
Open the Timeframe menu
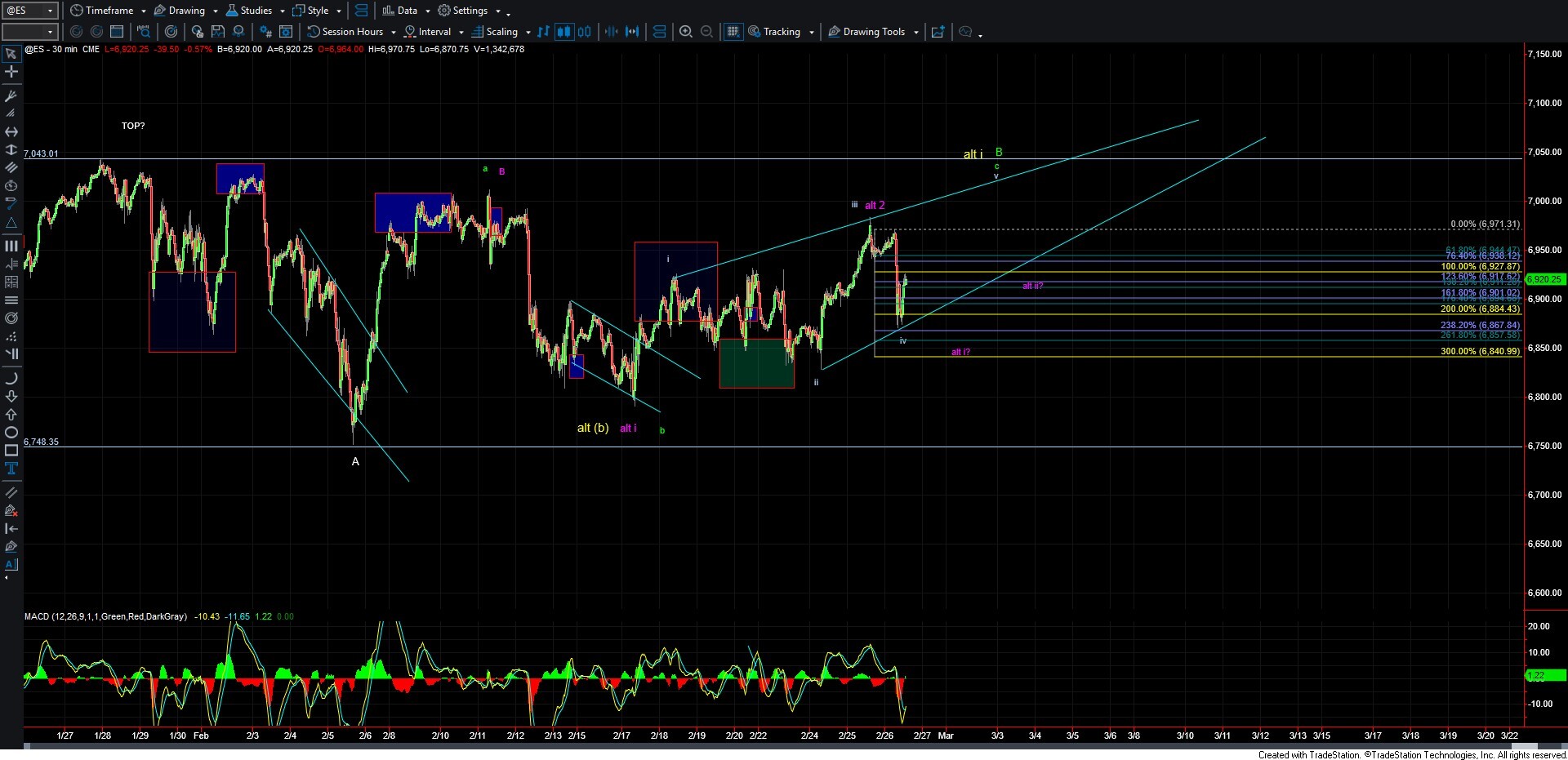[x=108, y=11]
